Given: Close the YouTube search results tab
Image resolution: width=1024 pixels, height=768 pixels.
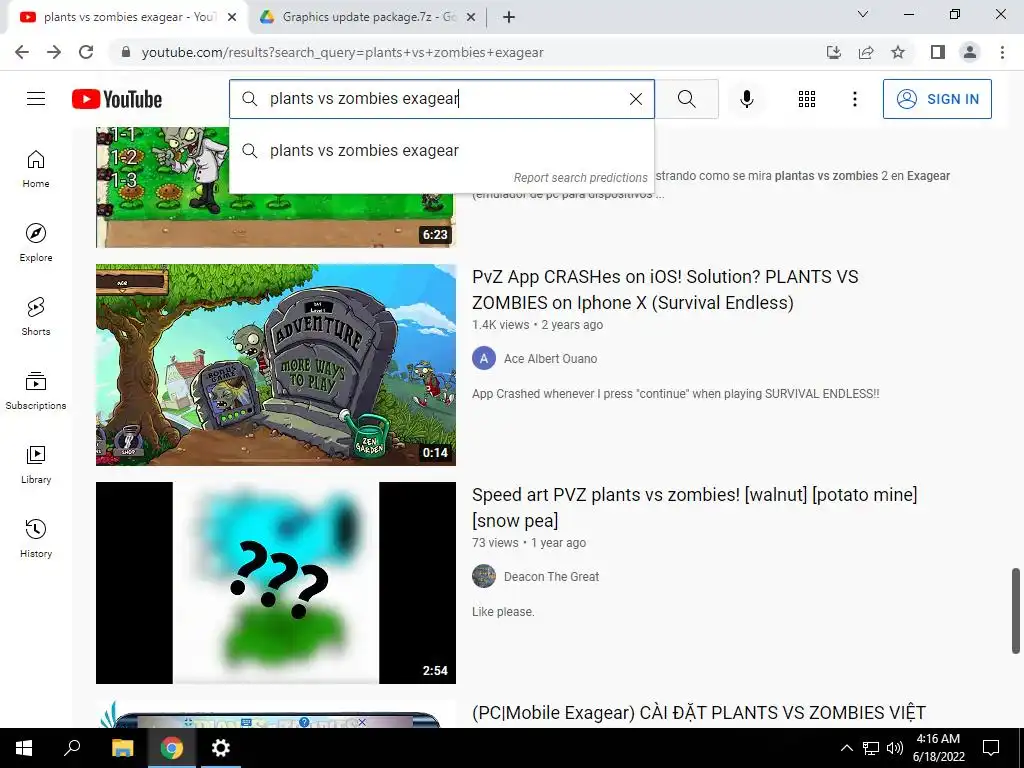Looking at the screenshot, I should click(x=232, y=18).
